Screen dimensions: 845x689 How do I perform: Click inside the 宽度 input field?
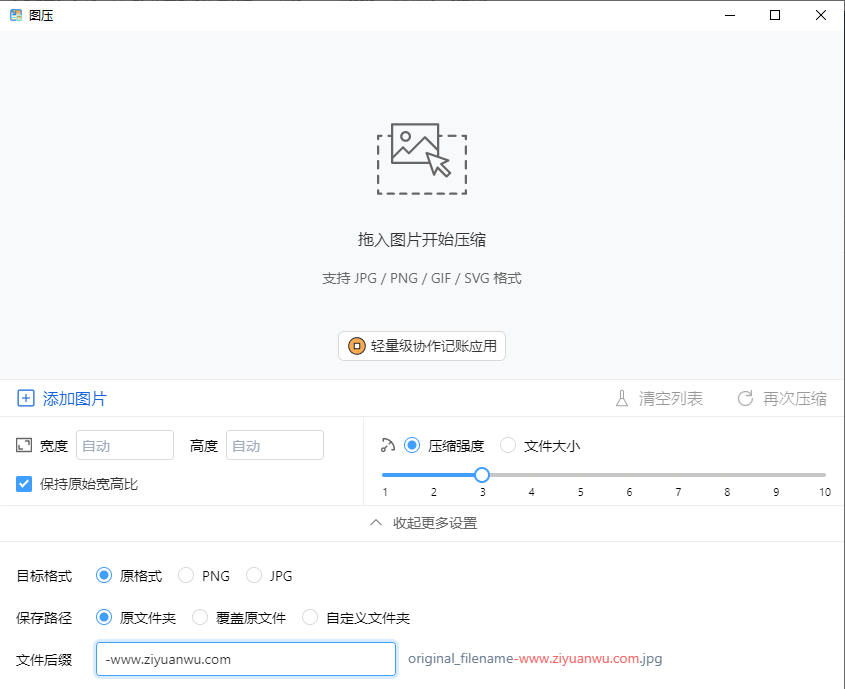tap(124, 445)
